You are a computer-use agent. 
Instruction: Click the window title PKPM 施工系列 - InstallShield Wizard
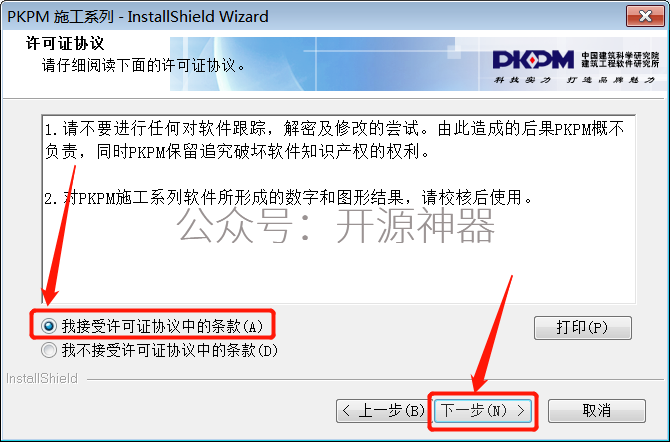pos(138,17)
